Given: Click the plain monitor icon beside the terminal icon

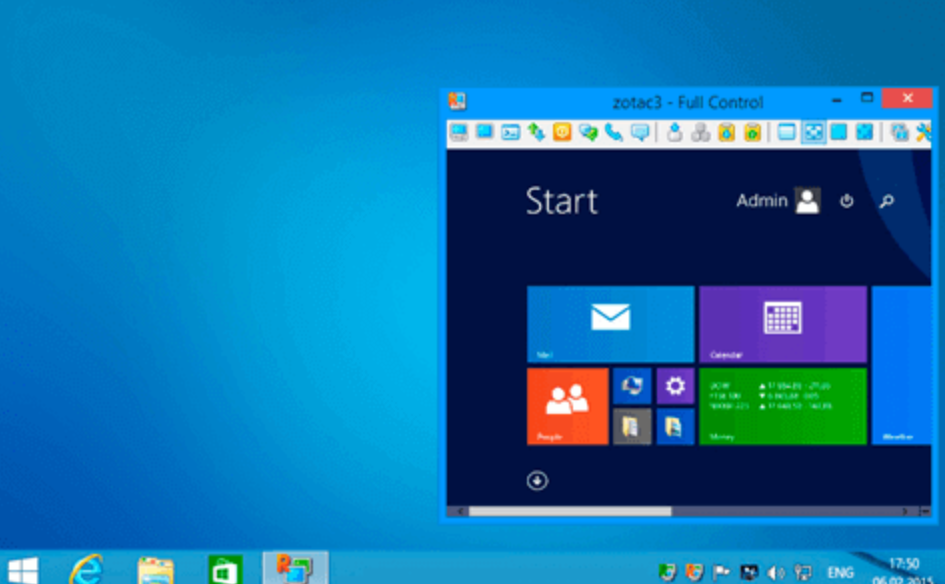Looking at the screenshot, I should tap(485, 132).
